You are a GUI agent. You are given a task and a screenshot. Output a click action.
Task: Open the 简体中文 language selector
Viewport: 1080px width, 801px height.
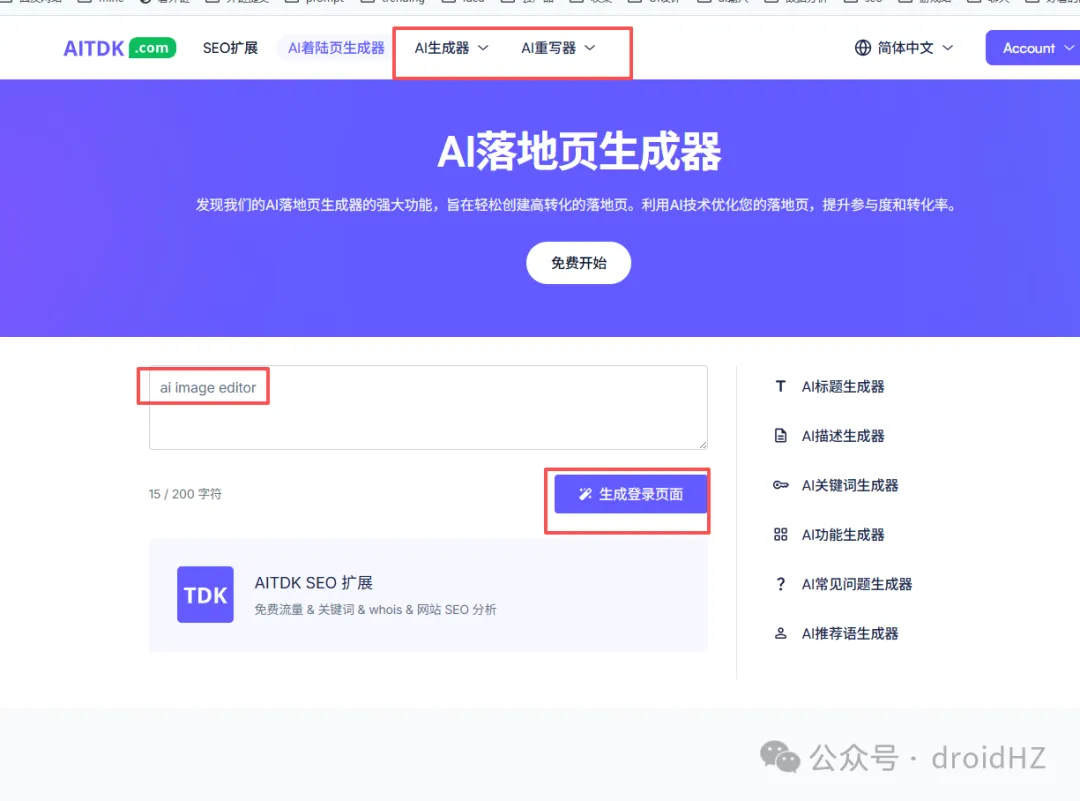tap(903, 47)
